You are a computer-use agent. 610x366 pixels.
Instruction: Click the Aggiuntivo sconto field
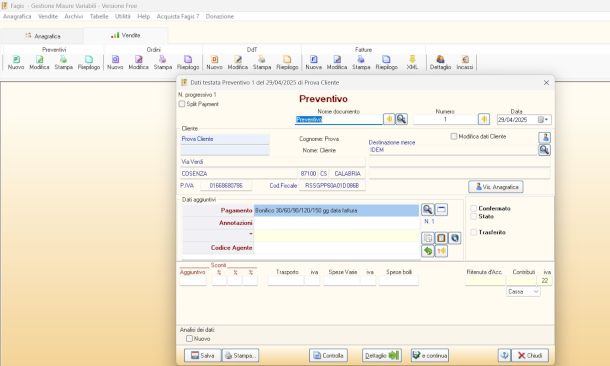(x=193, y=280)
